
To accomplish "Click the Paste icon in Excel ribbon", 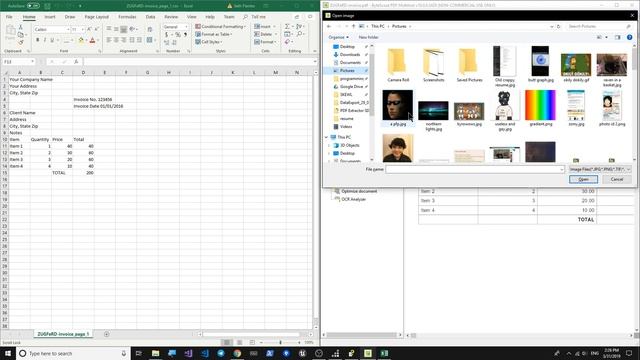I will [x=11, y=32].
